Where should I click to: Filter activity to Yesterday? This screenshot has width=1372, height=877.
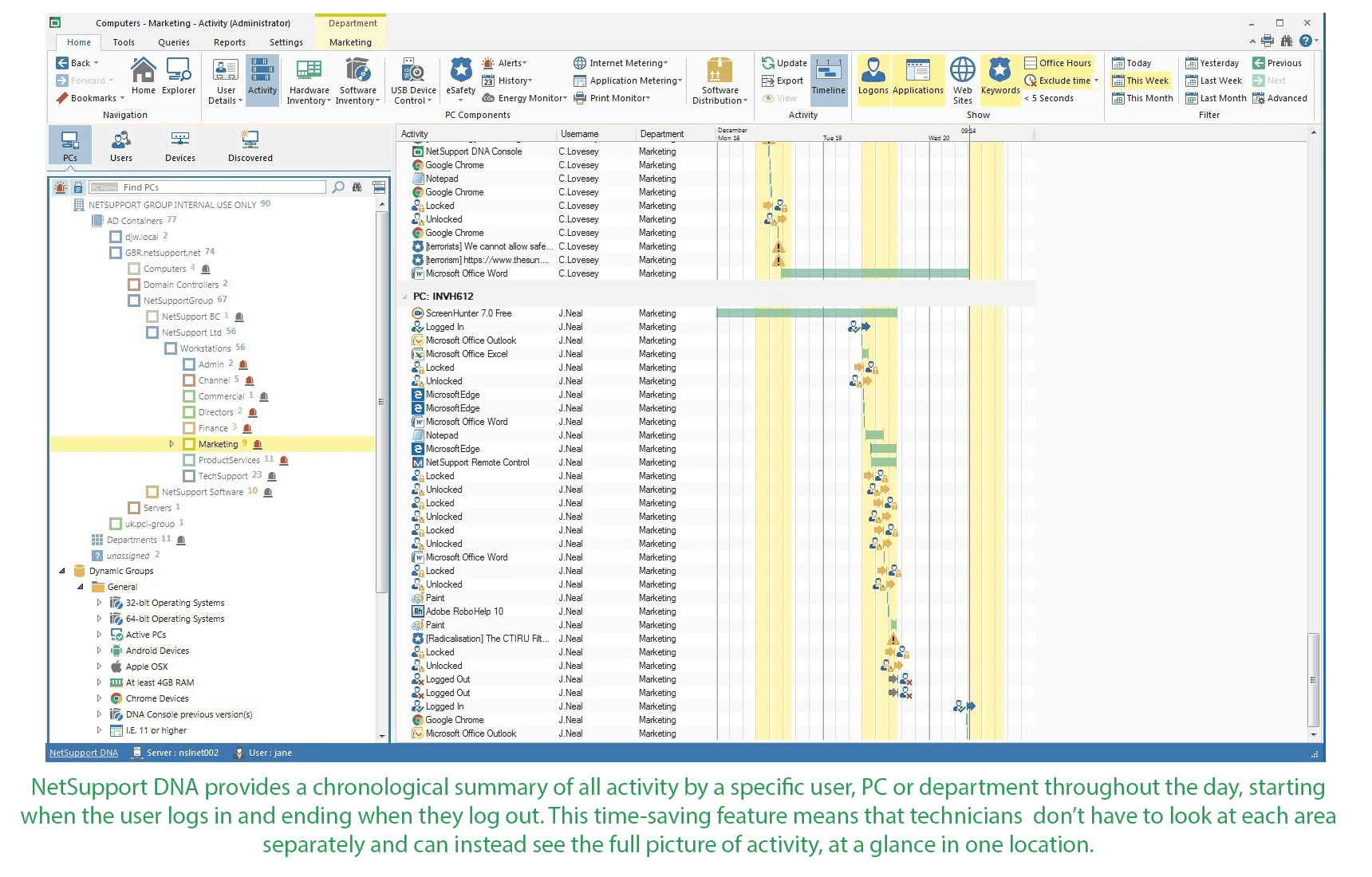pyautogui.click(x=1212, y=63)
